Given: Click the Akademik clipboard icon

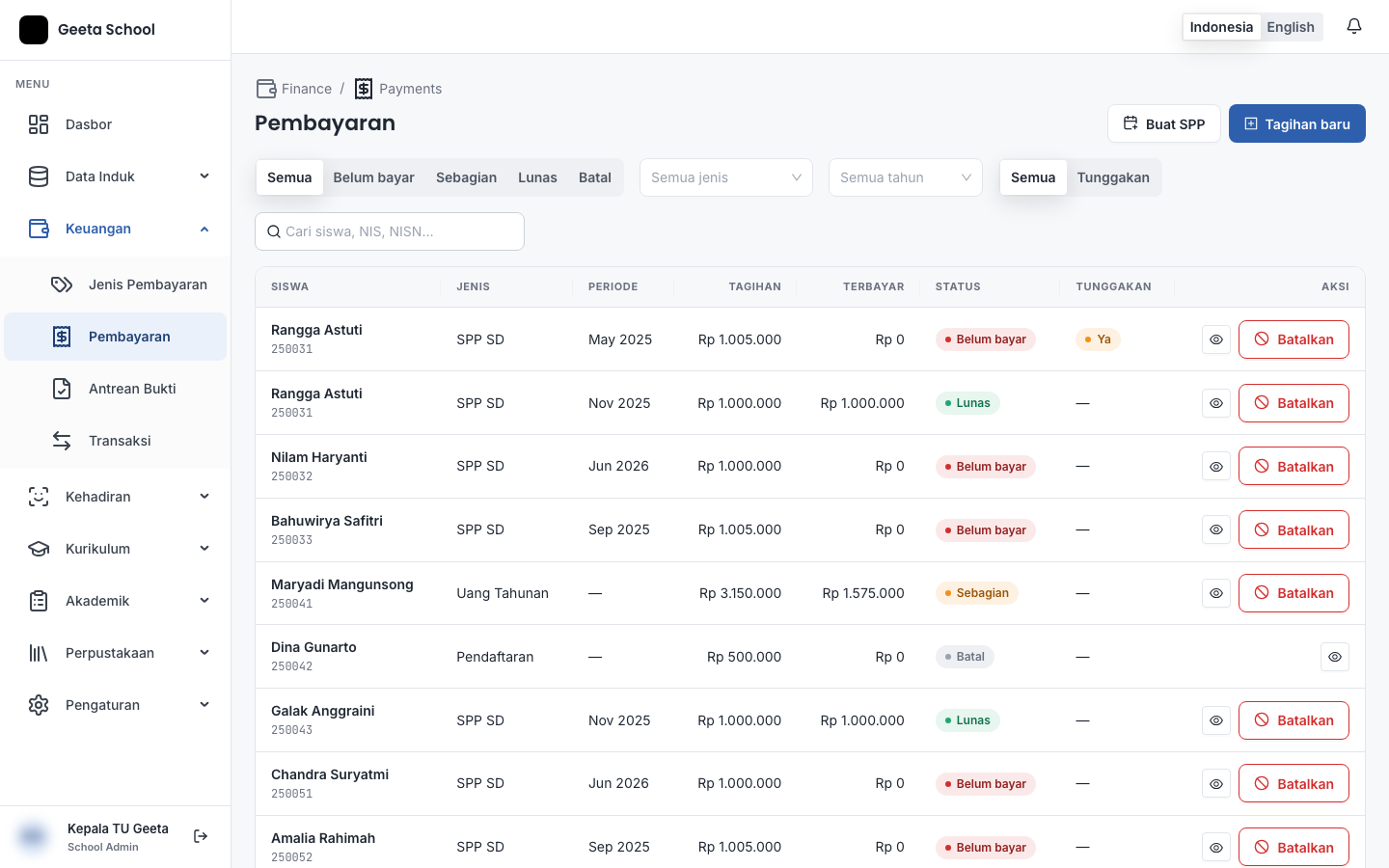Looking at the screenshot, I should [x=39, y=601].
